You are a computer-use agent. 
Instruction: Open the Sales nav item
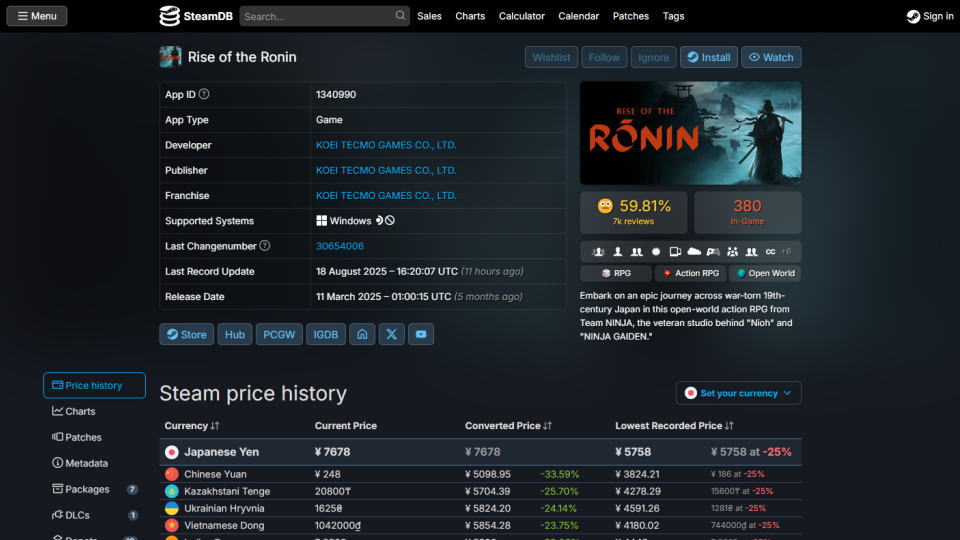point(429,16)
